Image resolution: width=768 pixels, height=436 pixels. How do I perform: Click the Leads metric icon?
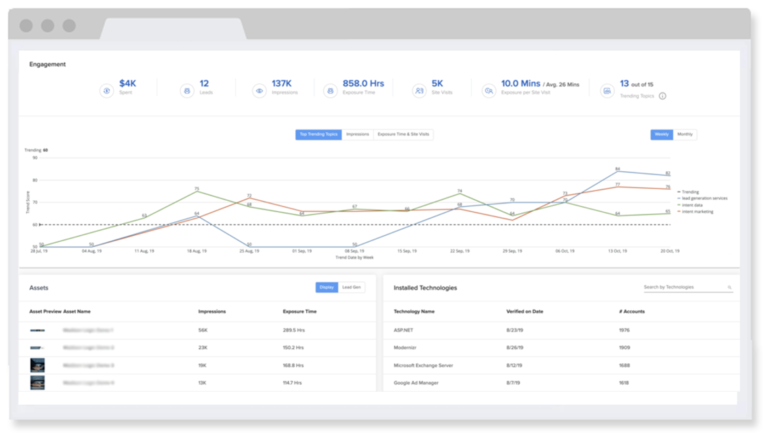(x=185, y=91)
